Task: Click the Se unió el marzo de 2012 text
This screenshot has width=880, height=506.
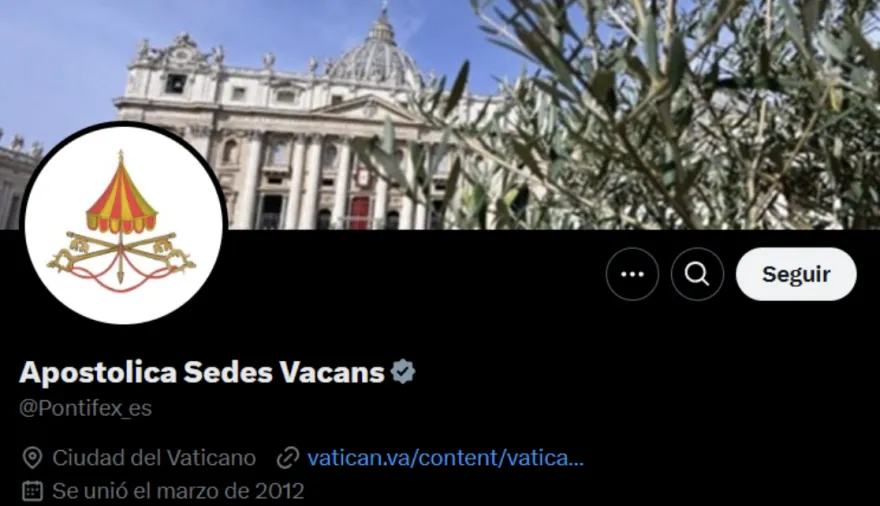Action: [x=178, y=491]
